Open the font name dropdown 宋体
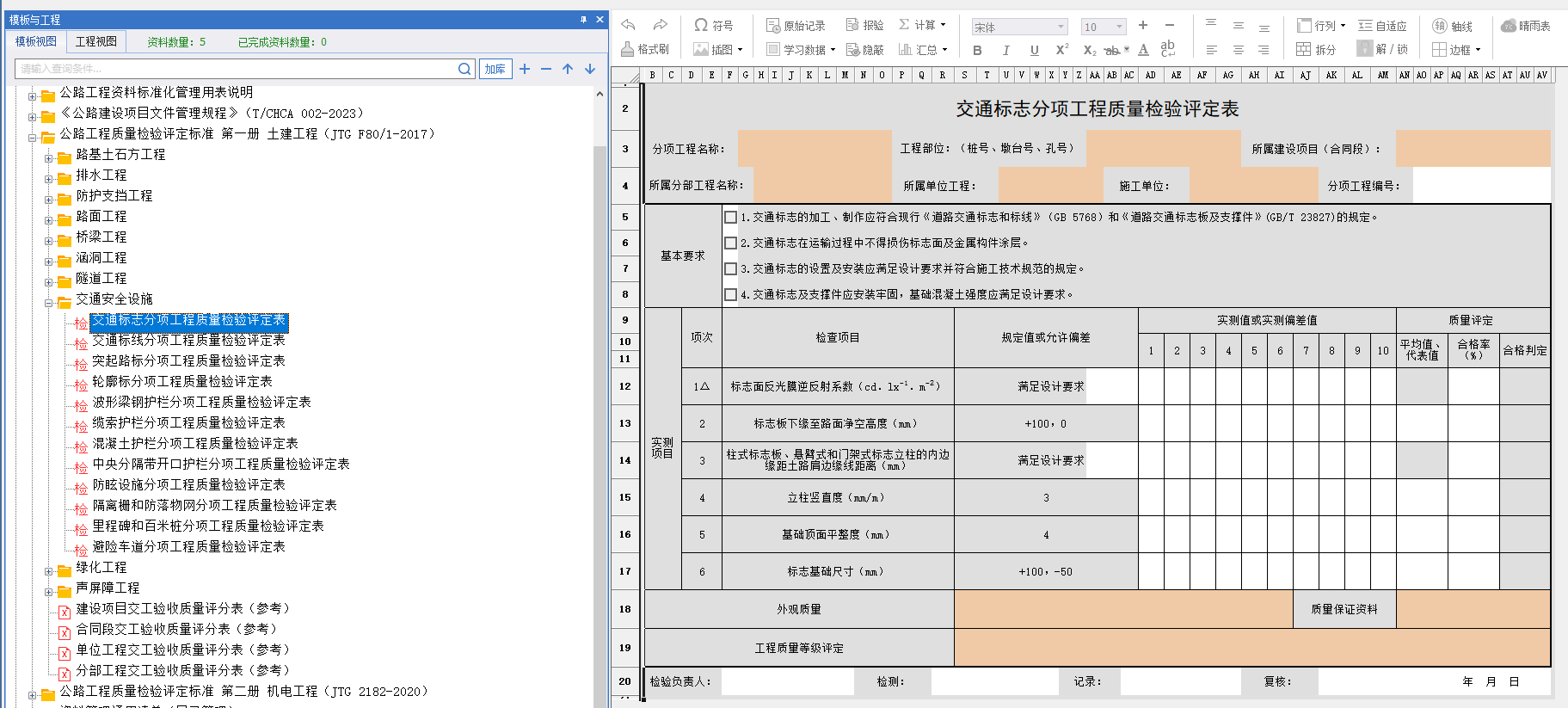 [1019, 27]
